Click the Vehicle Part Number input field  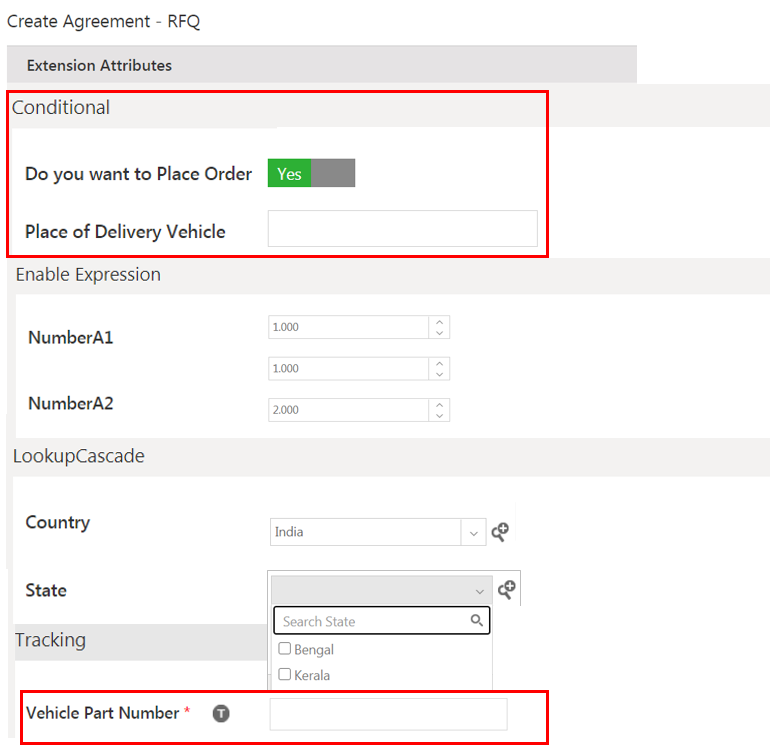click(388, 714)
